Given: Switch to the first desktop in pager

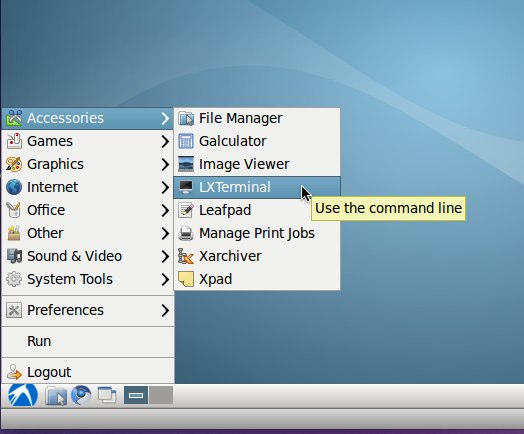Looking at the screenshot, I should coord(136,395).
